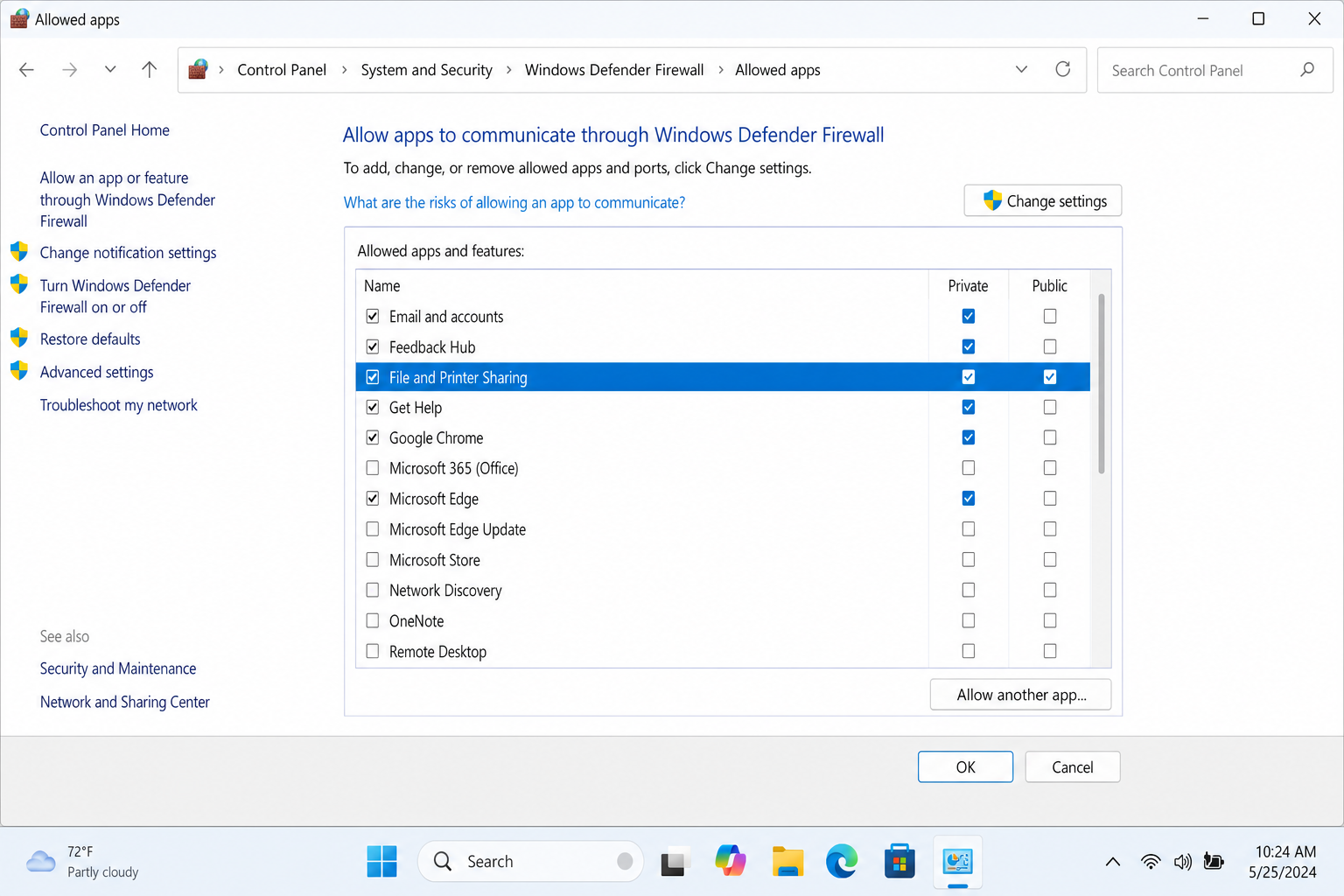Click the Back navigation arrow
This screenshot has width=1344, height=896.
point(26,70)
